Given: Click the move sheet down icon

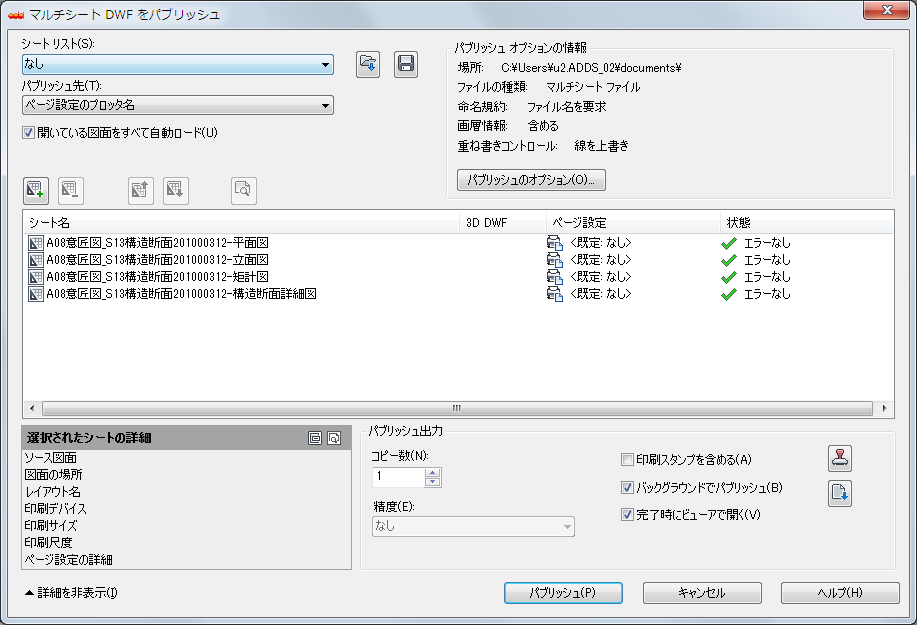Looking at the screenshot, I should point(176,191).
